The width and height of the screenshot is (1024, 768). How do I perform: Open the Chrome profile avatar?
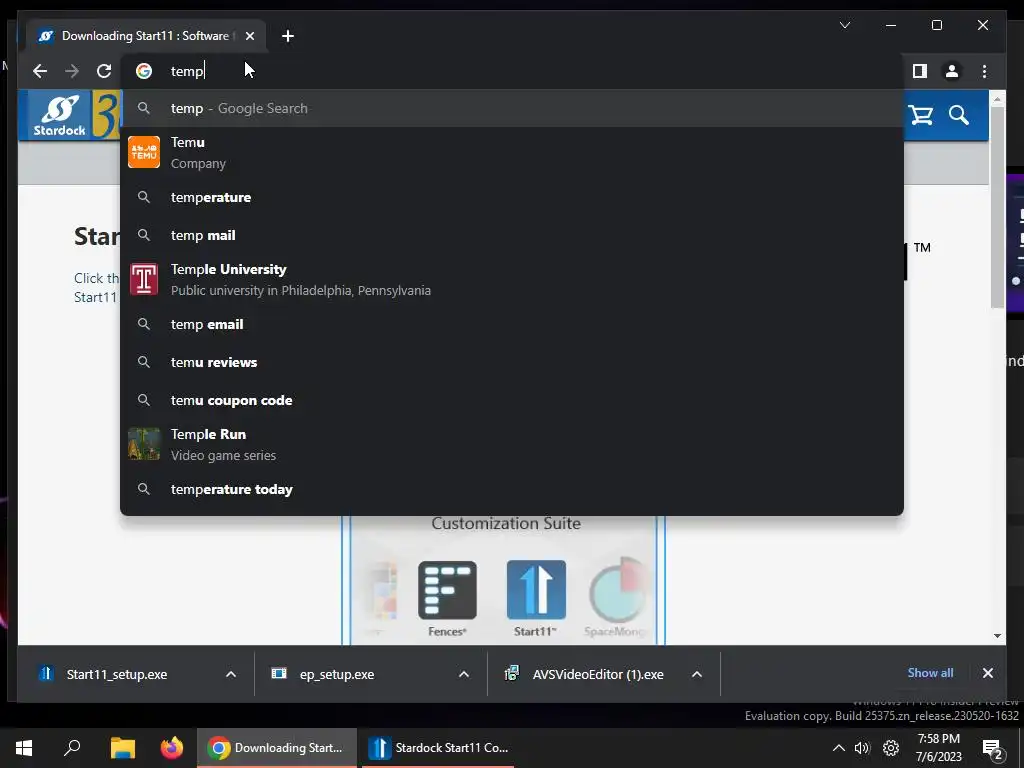click(952, 71)
